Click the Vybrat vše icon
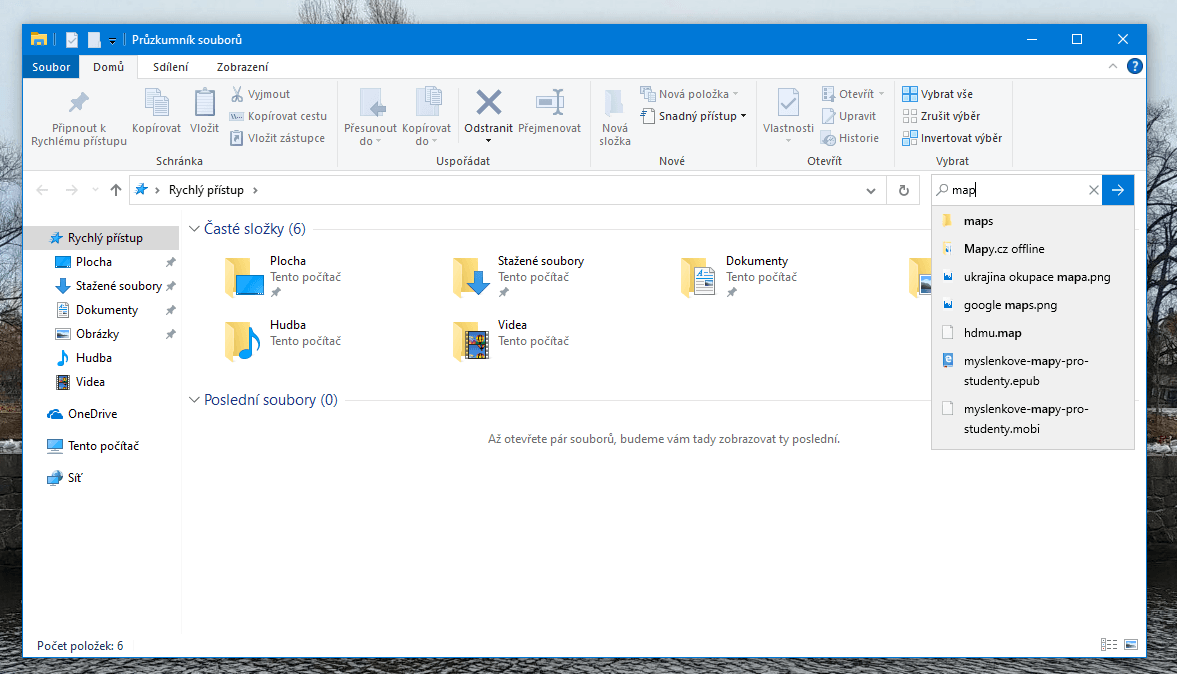 click(x=912, y=93)
